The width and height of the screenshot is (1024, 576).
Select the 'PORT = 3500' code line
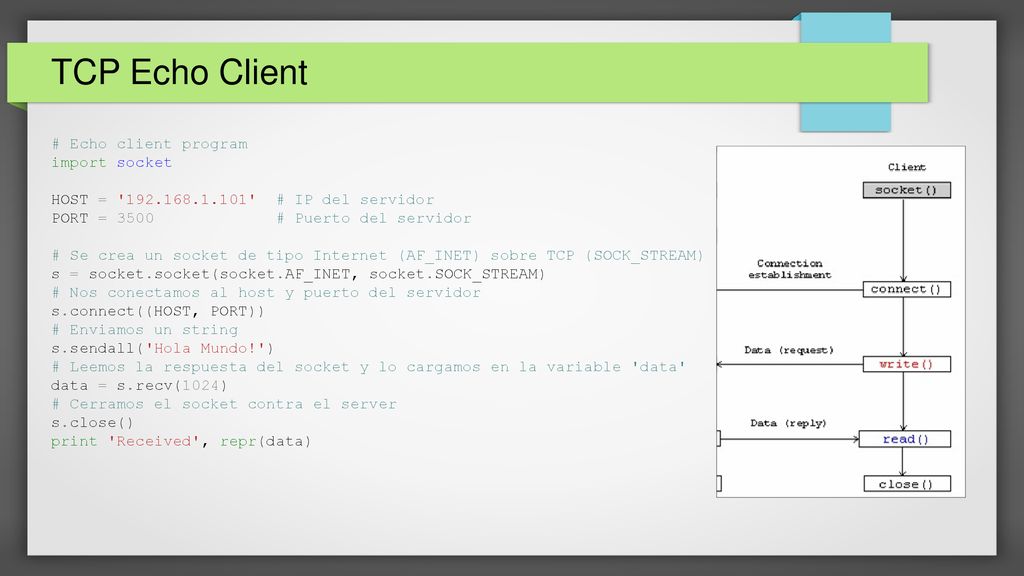tap(103, 218)
